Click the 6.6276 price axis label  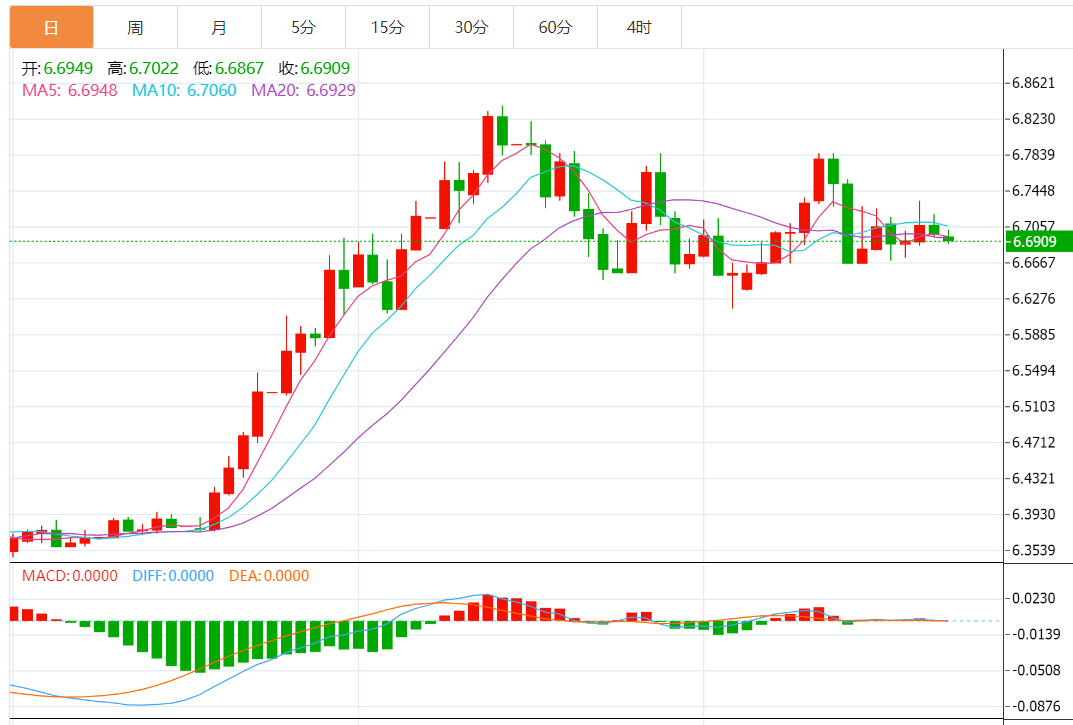point(1034,298)
